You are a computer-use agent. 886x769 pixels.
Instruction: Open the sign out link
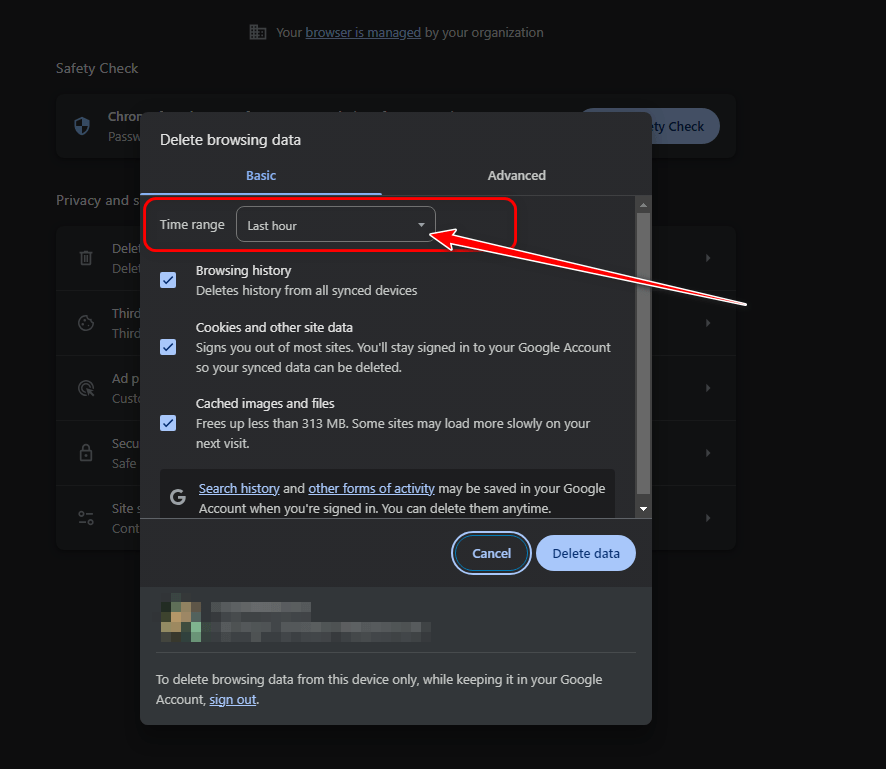click(x=233, y=700)
